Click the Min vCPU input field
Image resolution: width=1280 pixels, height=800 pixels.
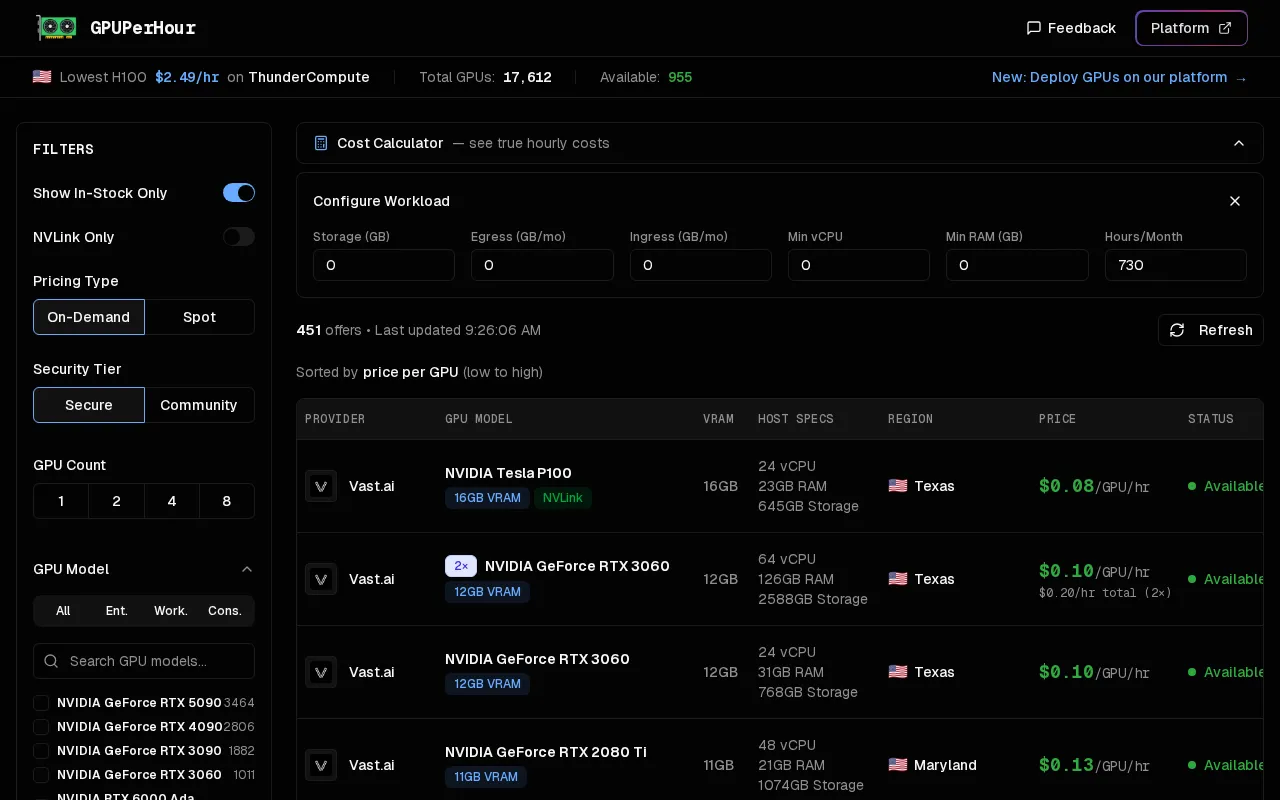coord(859,265)
